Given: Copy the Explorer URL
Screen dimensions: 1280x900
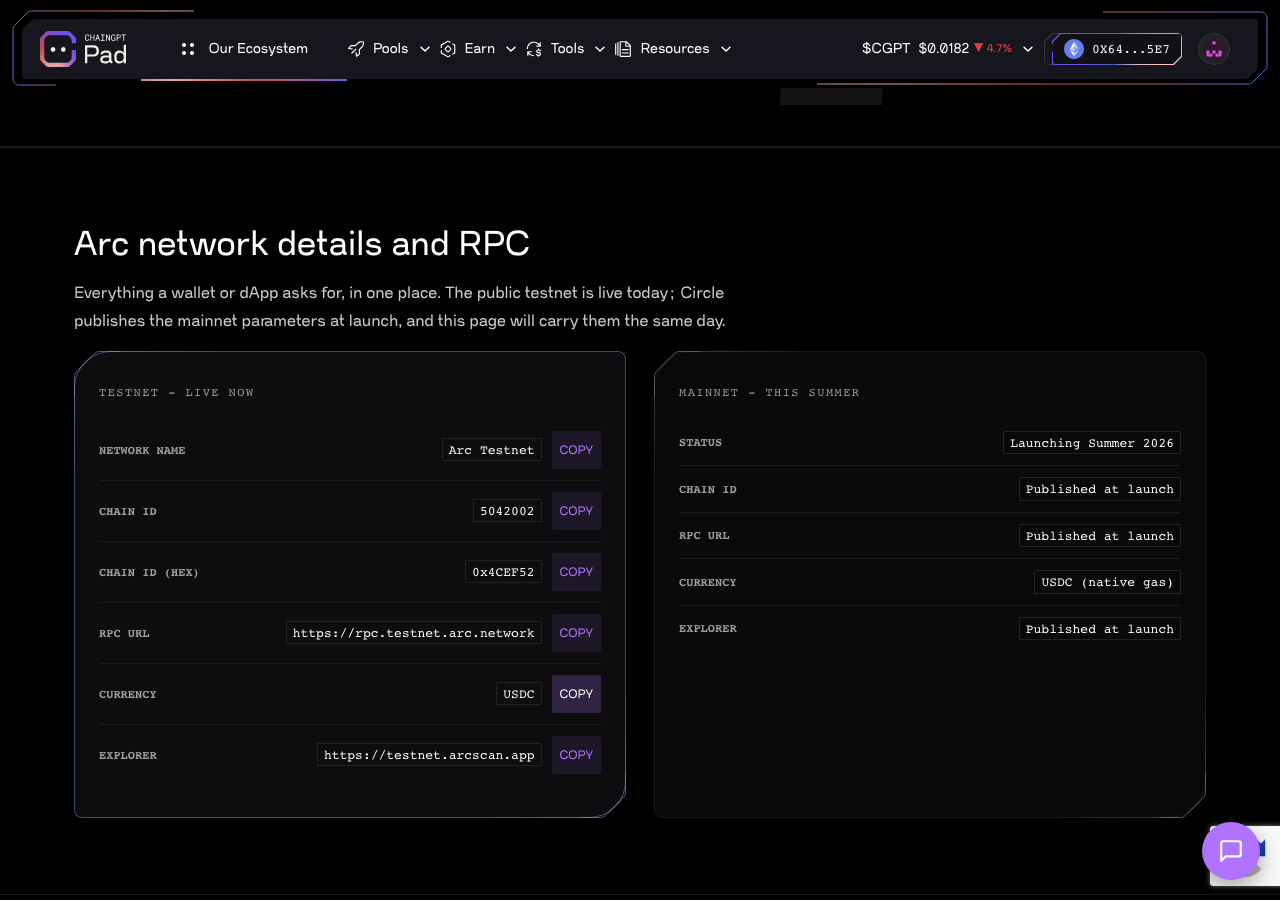Looking at the screenshot, I should click(576, 755).
